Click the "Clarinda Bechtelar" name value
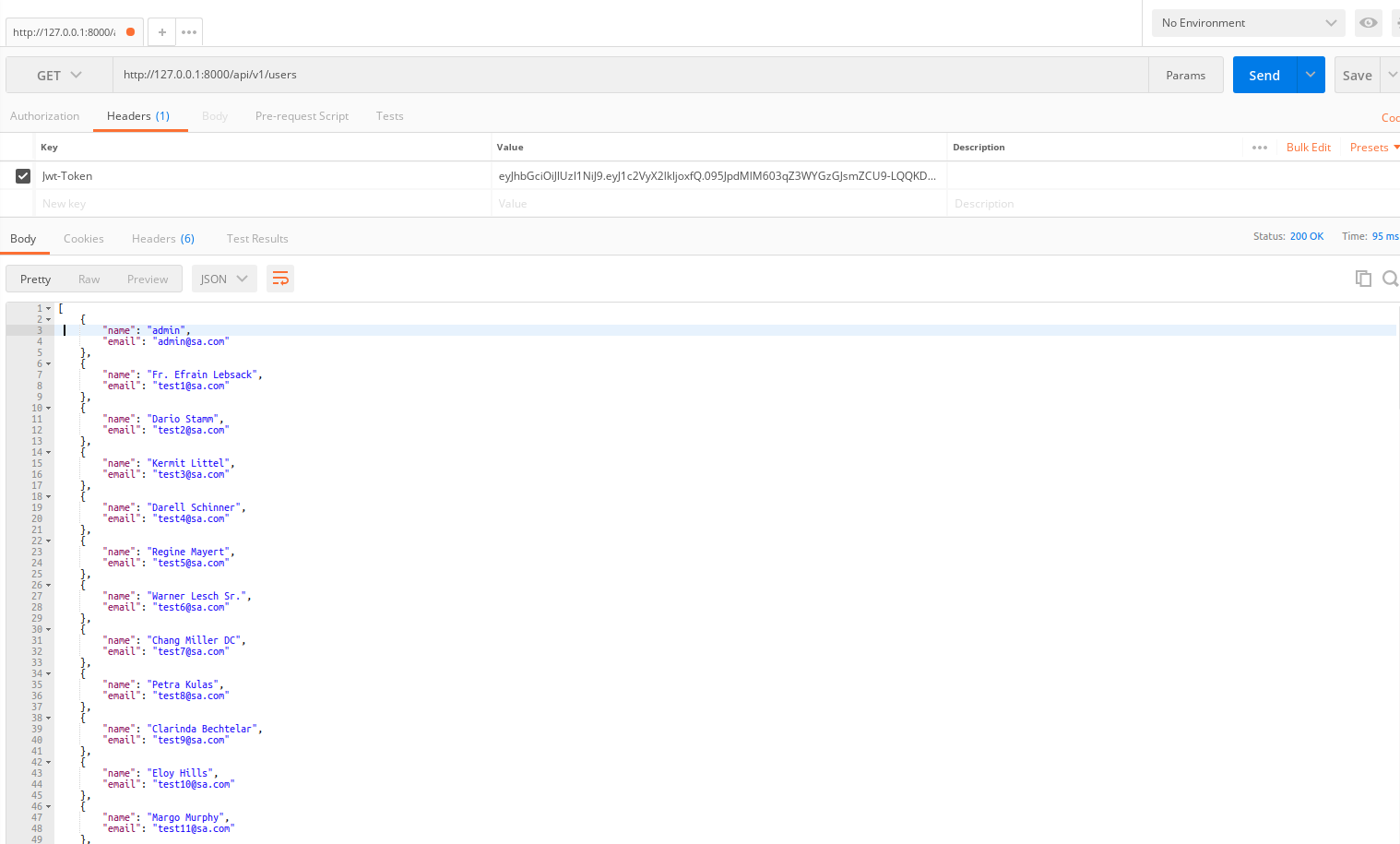Screen dimensions: 1400x844 [202, 729]
